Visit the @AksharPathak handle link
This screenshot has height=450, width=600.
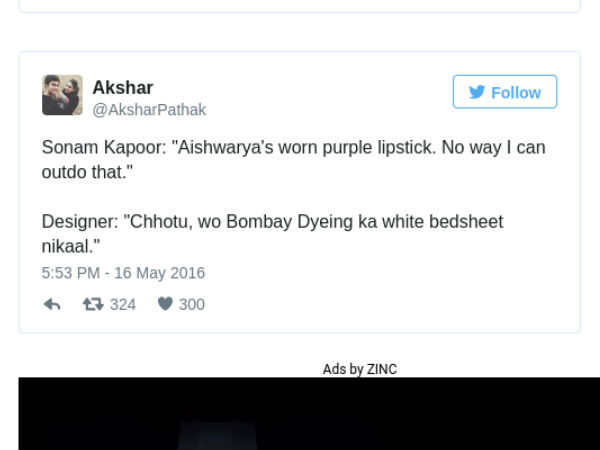tap(149, 110)
